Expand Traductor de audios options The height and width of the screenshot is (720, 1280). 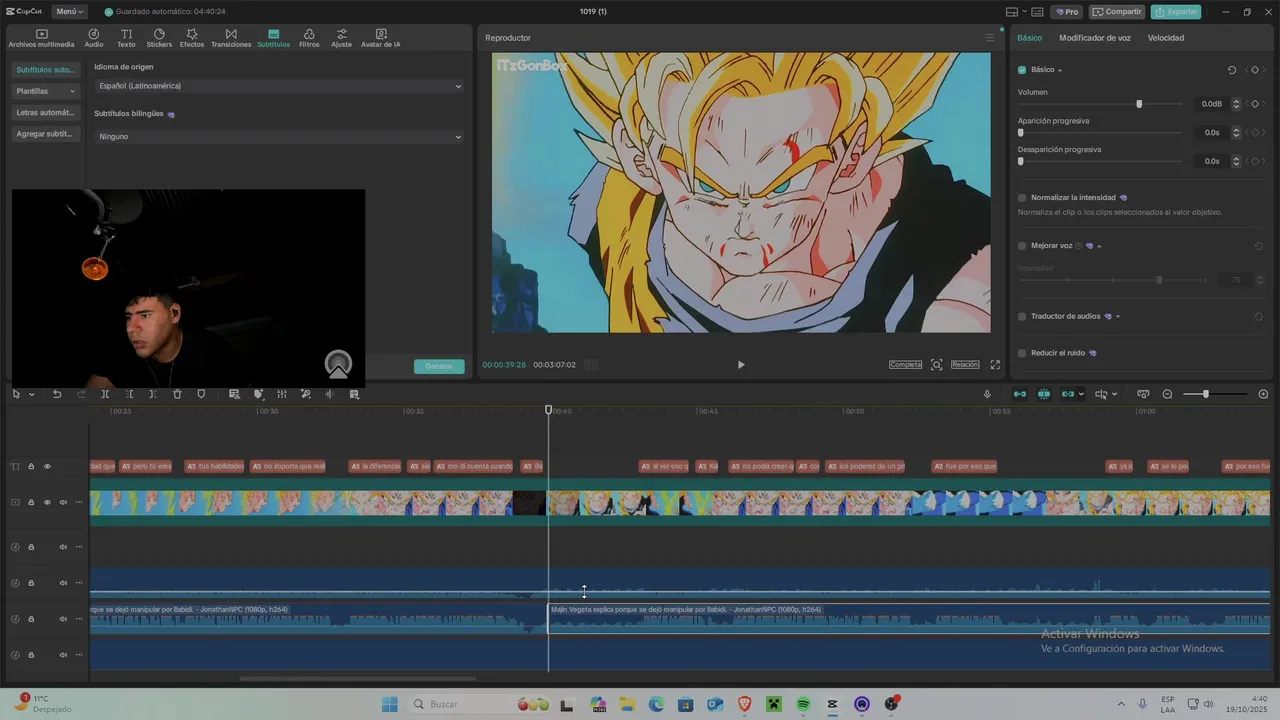point(1118,317)
